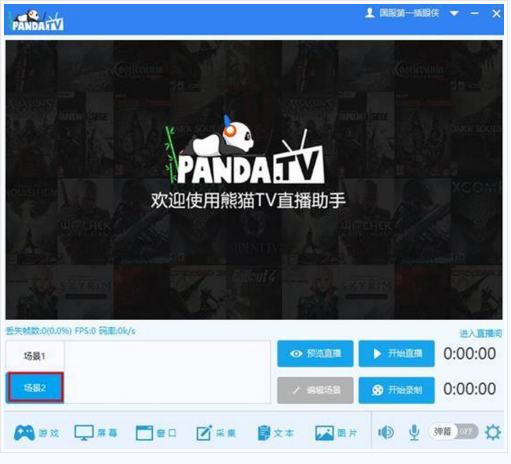This screenshot has height=464, width=511.
Task: Click the 预览直播 preview stream button
Action: 315,353
